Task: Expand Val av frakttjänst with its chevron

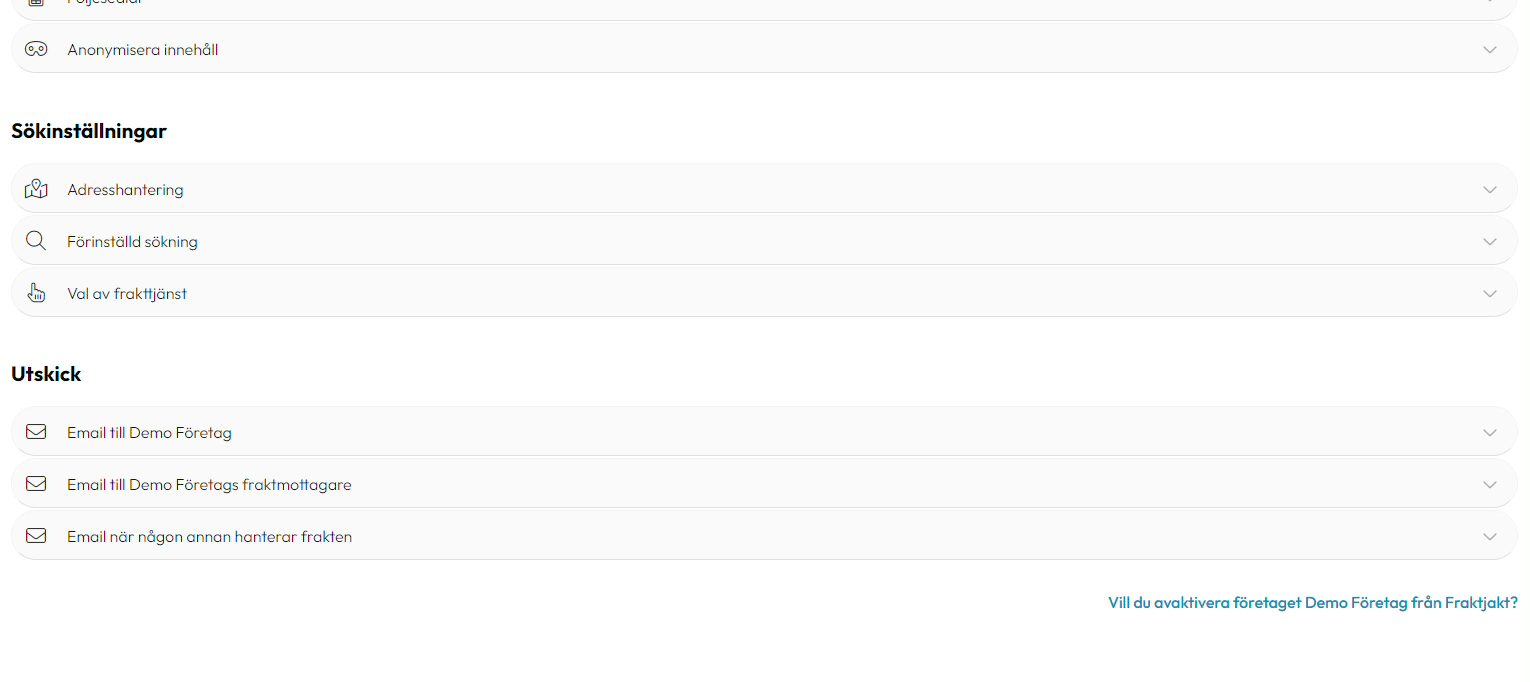Action: (x=1490, y=293)
